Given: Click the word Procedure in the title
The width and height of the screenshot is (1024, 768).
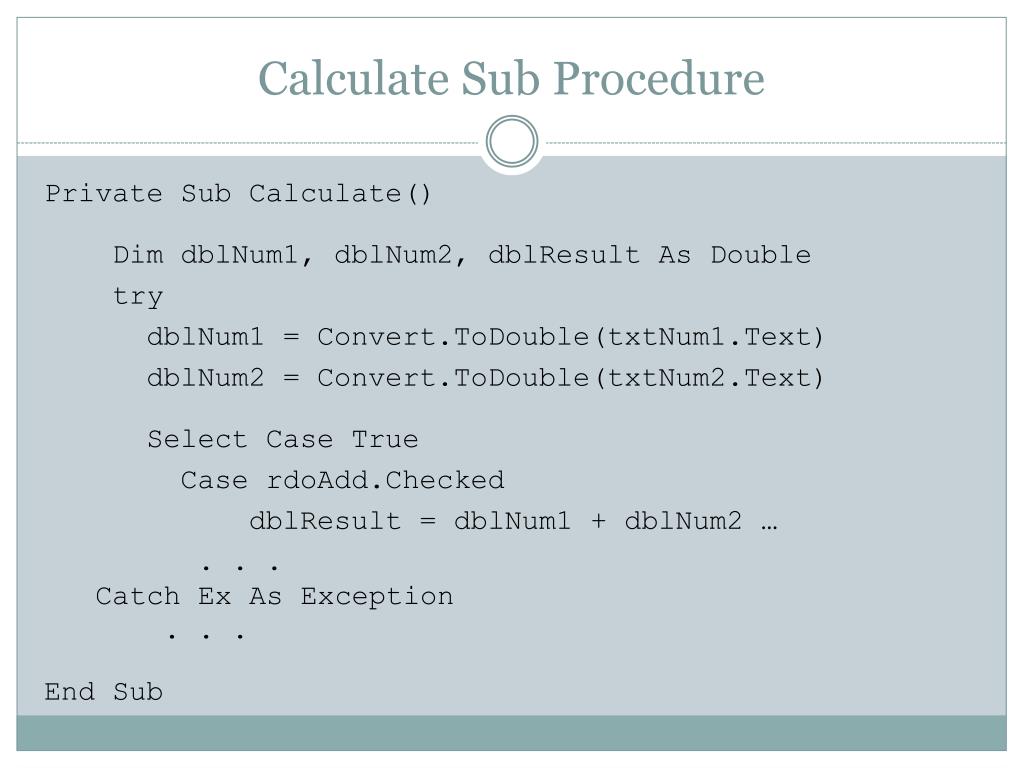Looking at the screenshot, I should [659, 79].
